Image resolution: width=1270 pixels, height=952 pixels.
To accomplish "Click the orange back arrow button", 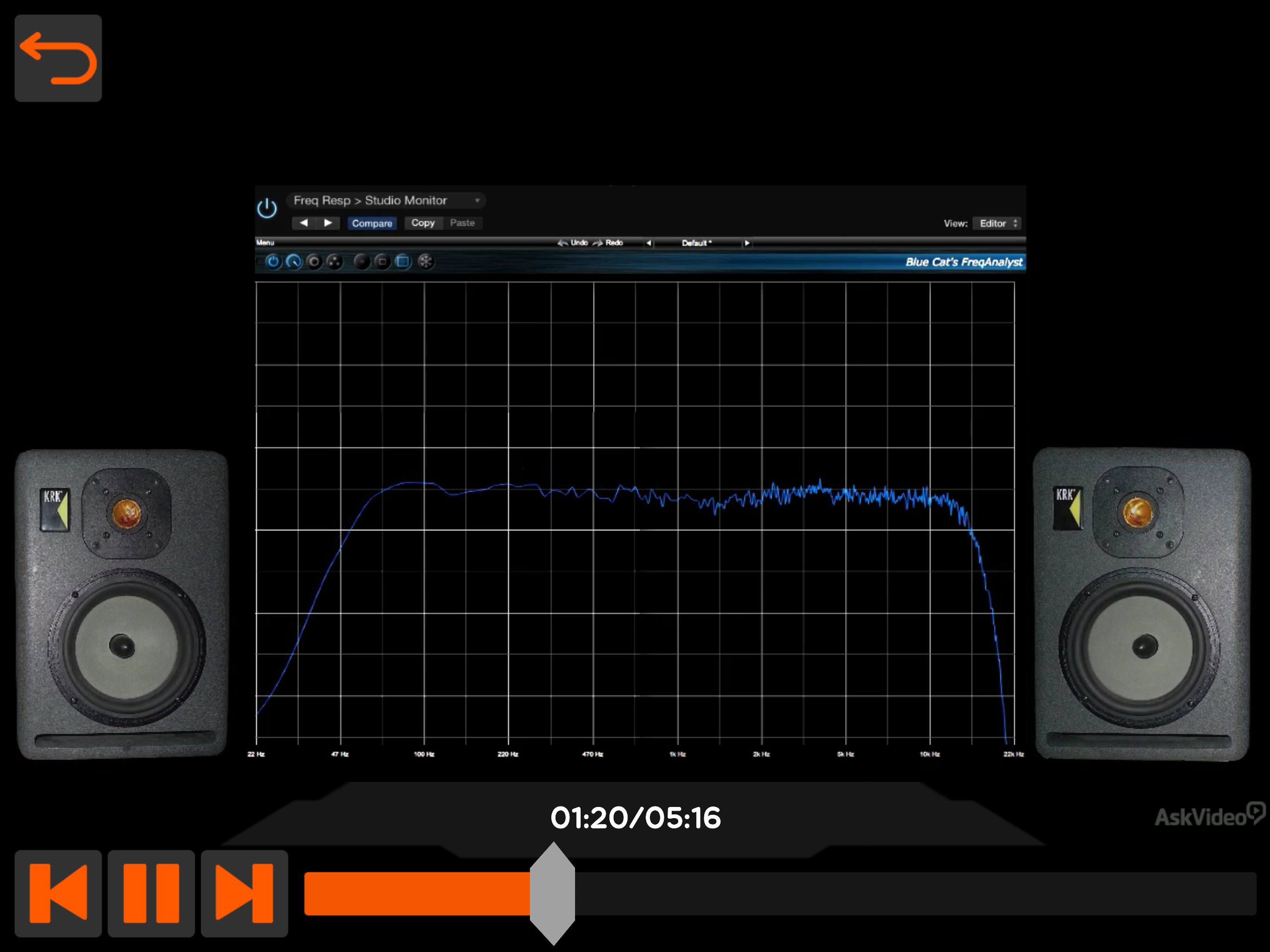I will click(58, 58).
